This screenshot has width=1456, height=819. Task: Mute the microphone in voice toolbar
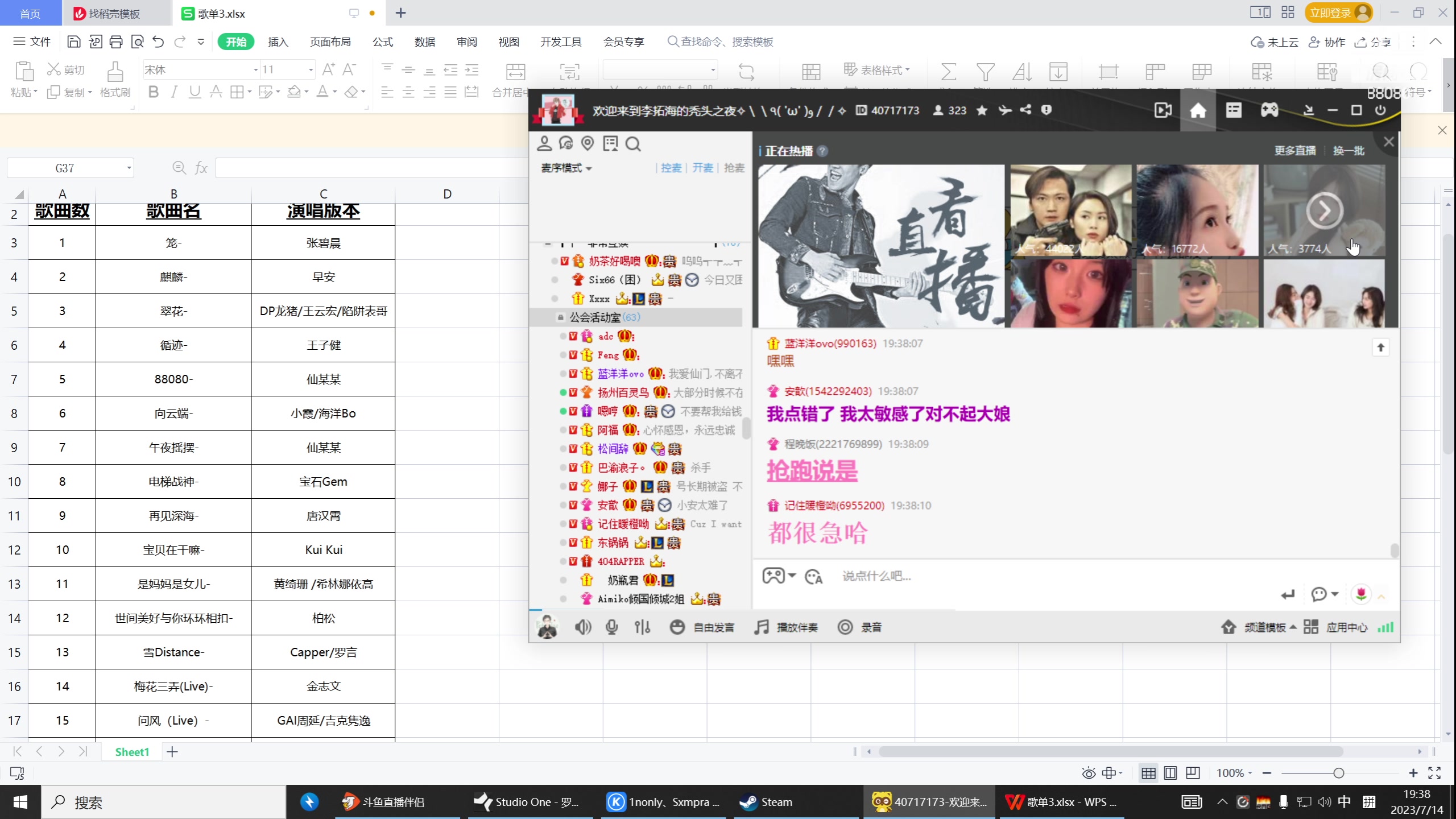coord(612,627)
